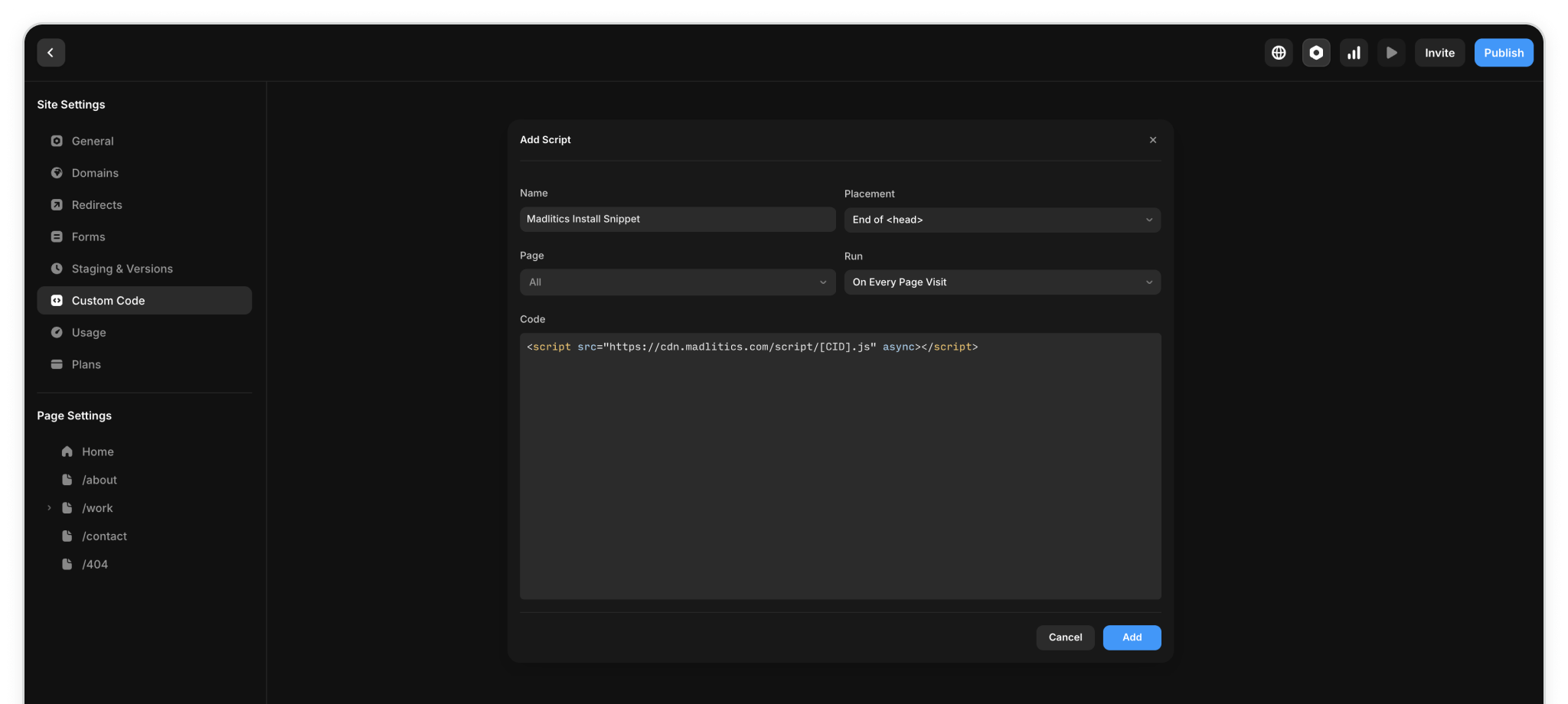Close the Add Script dialog
This screenshot has width=1568, height=704.
(1152, 140)
